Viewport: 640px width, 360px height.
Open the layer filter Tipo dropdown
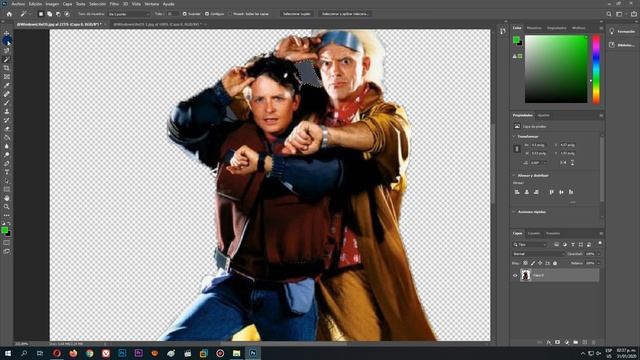[x=530, y=244]
